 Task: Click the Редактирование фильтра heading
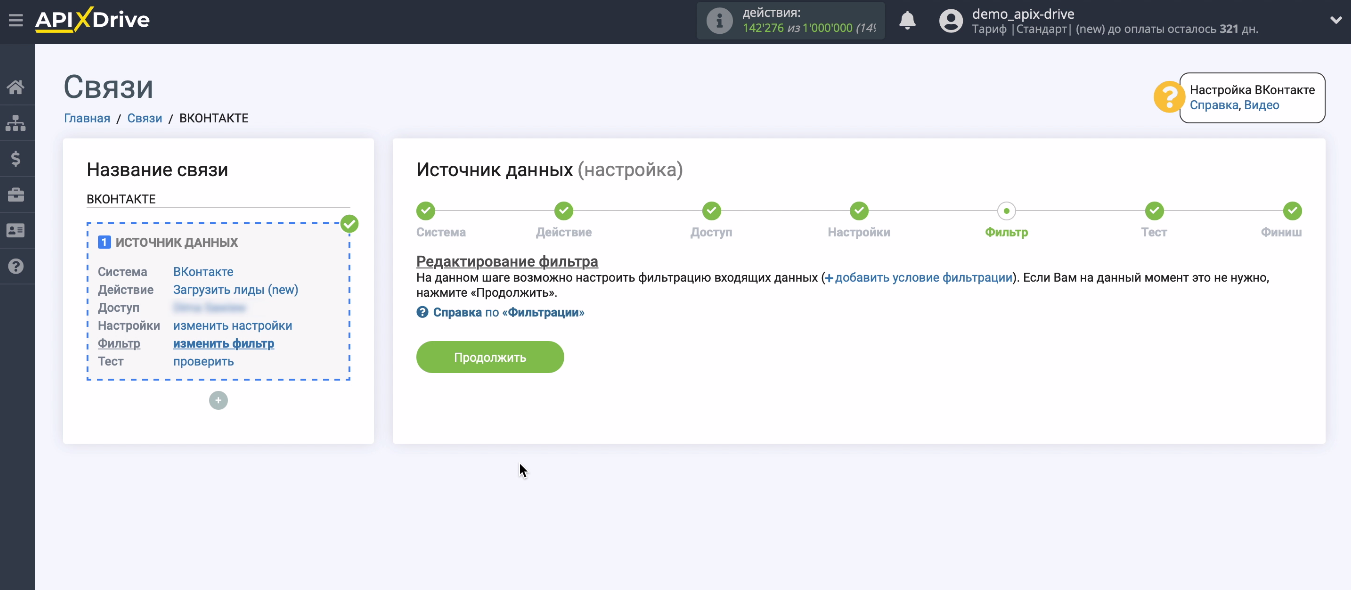click(507, 262)
